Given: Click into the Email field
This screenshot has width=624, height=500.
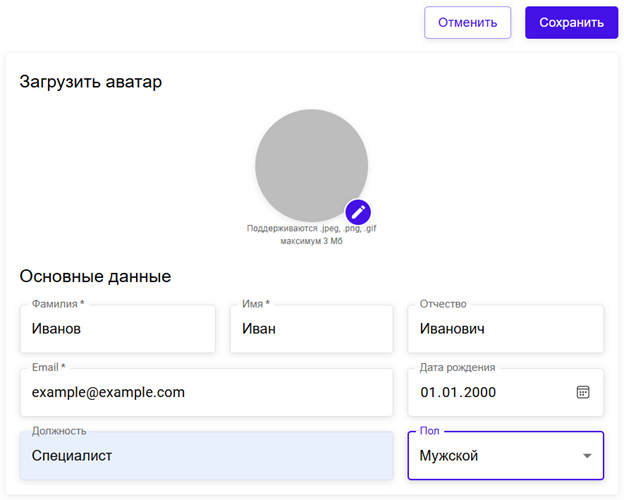Looking at the screenshot, I should [x=207, y=393].
